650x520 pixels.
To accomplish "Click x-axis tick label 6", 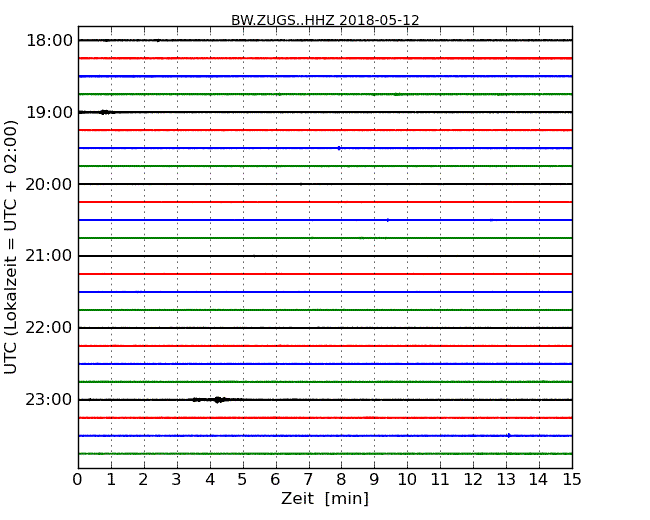I will point(276,480).
